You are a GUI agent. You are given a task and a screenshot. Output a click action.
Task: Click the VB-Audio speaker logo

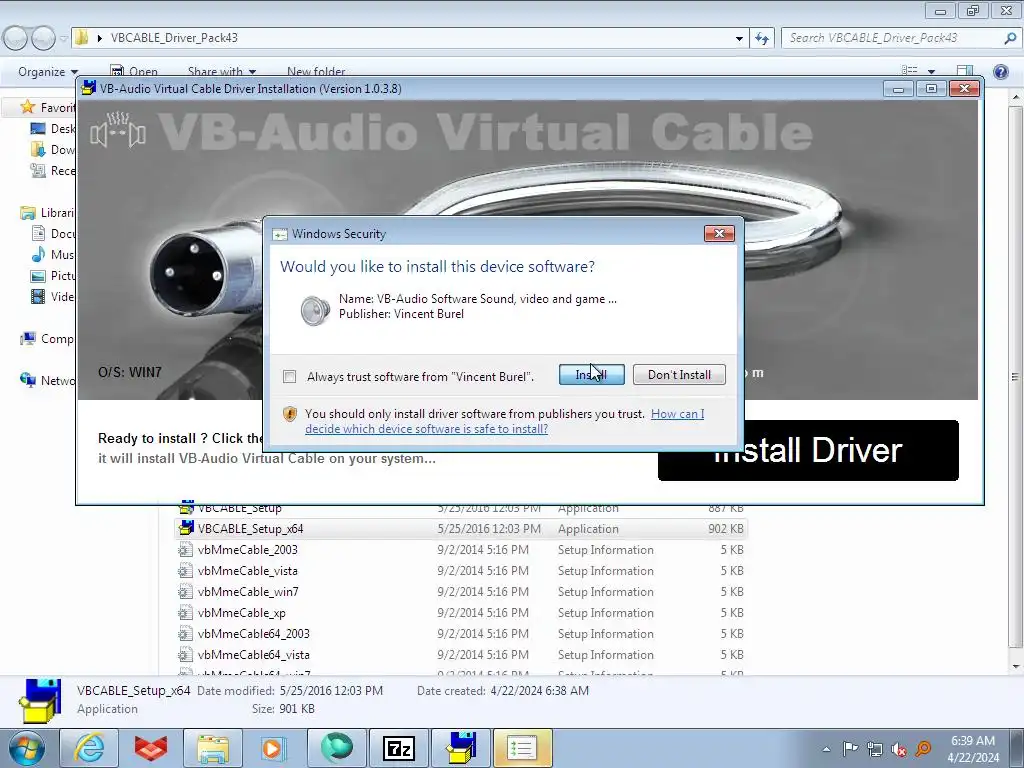point(118,131)
